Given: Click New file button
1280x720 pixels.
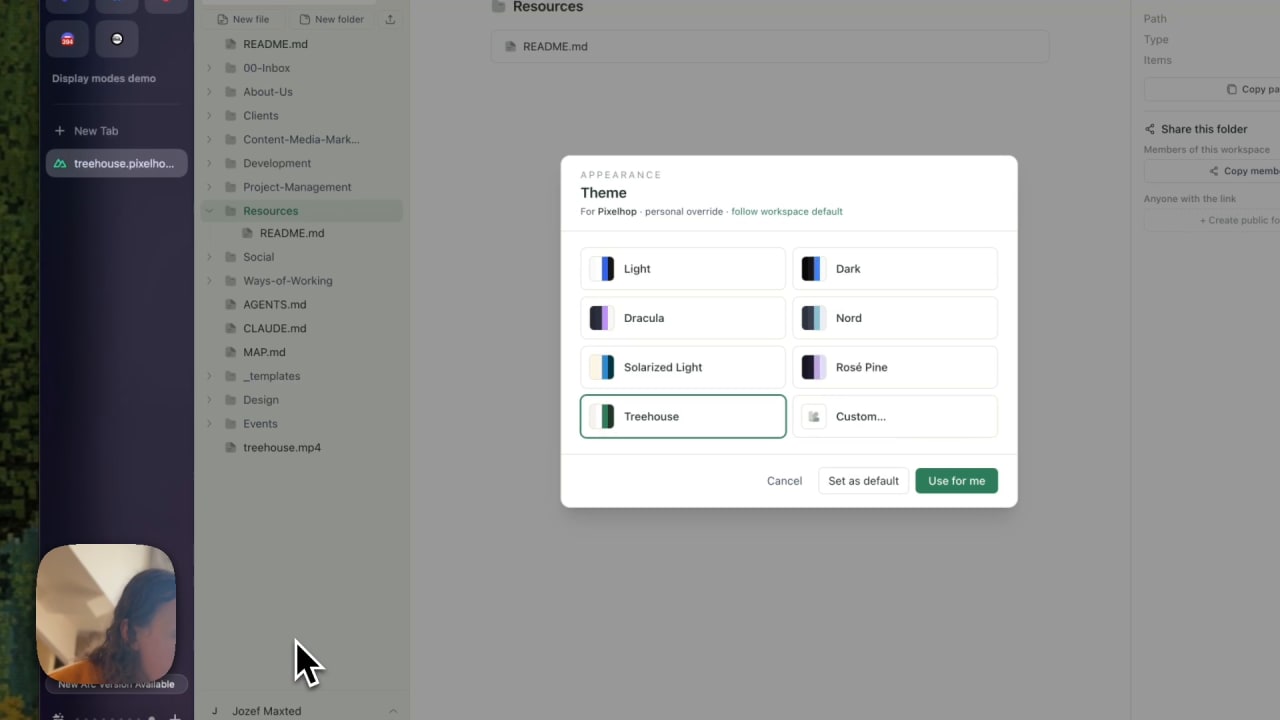Looking at the screenshot, I should pyautogui.click(x=243, y=19).
